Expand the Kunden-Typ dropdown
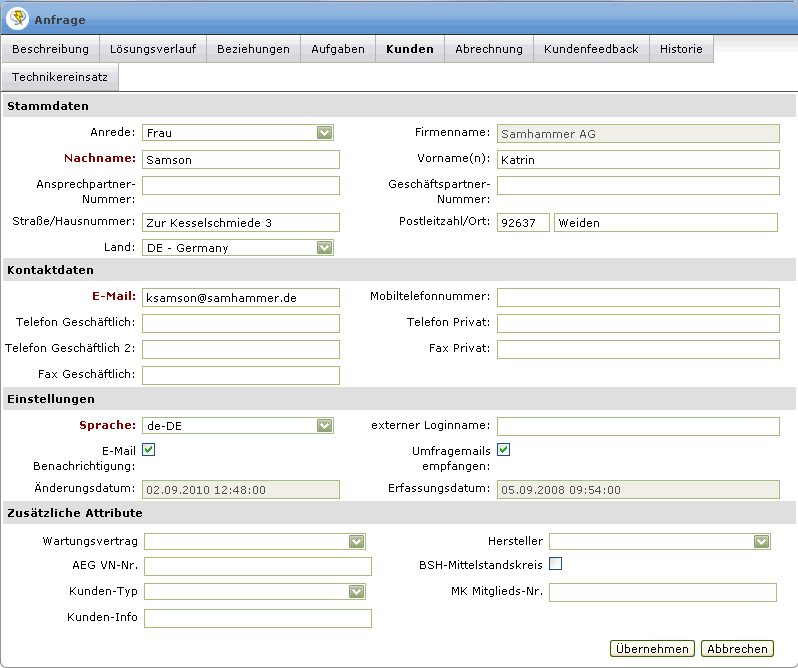Screen dimensions: 798x668 pyautogui.click(x=356, y=592)
